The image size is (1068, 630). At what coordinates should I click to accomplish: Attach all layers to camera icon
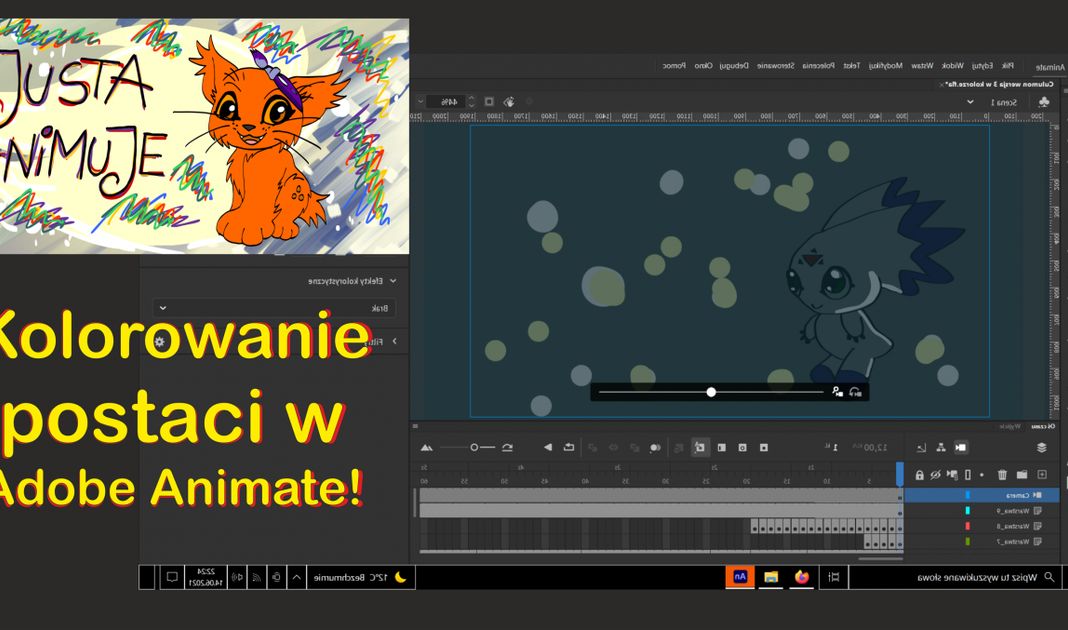952,475
